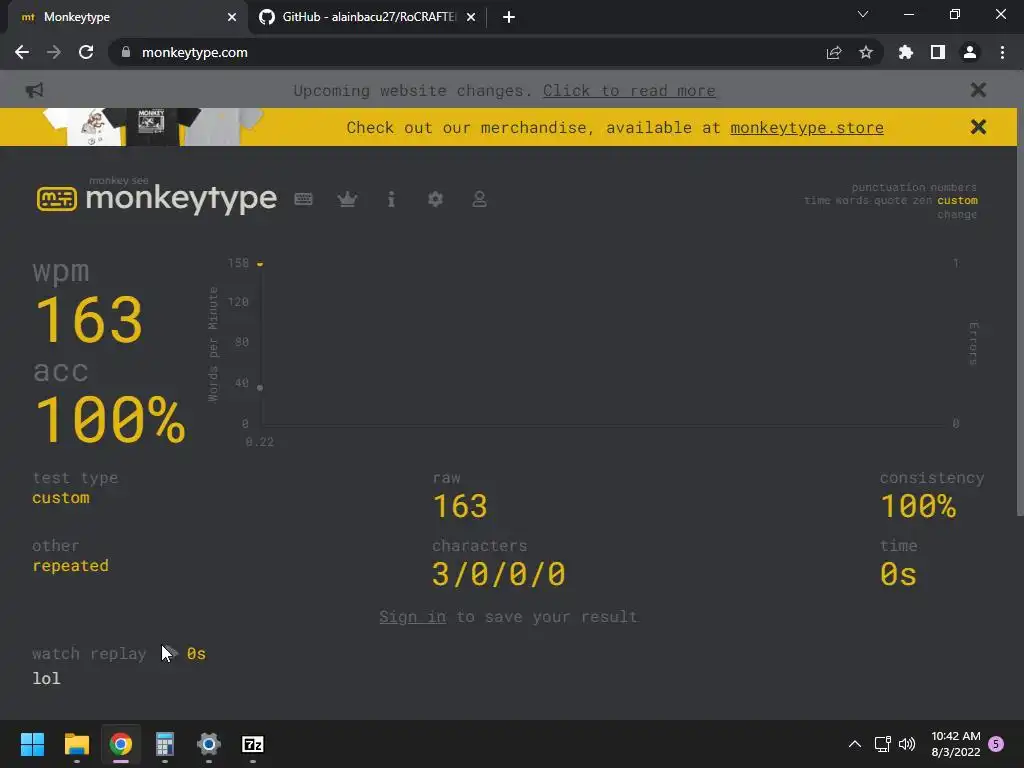The image size is (1024, 768).
Task: Open a new browser tab
Action: [509, 17]
